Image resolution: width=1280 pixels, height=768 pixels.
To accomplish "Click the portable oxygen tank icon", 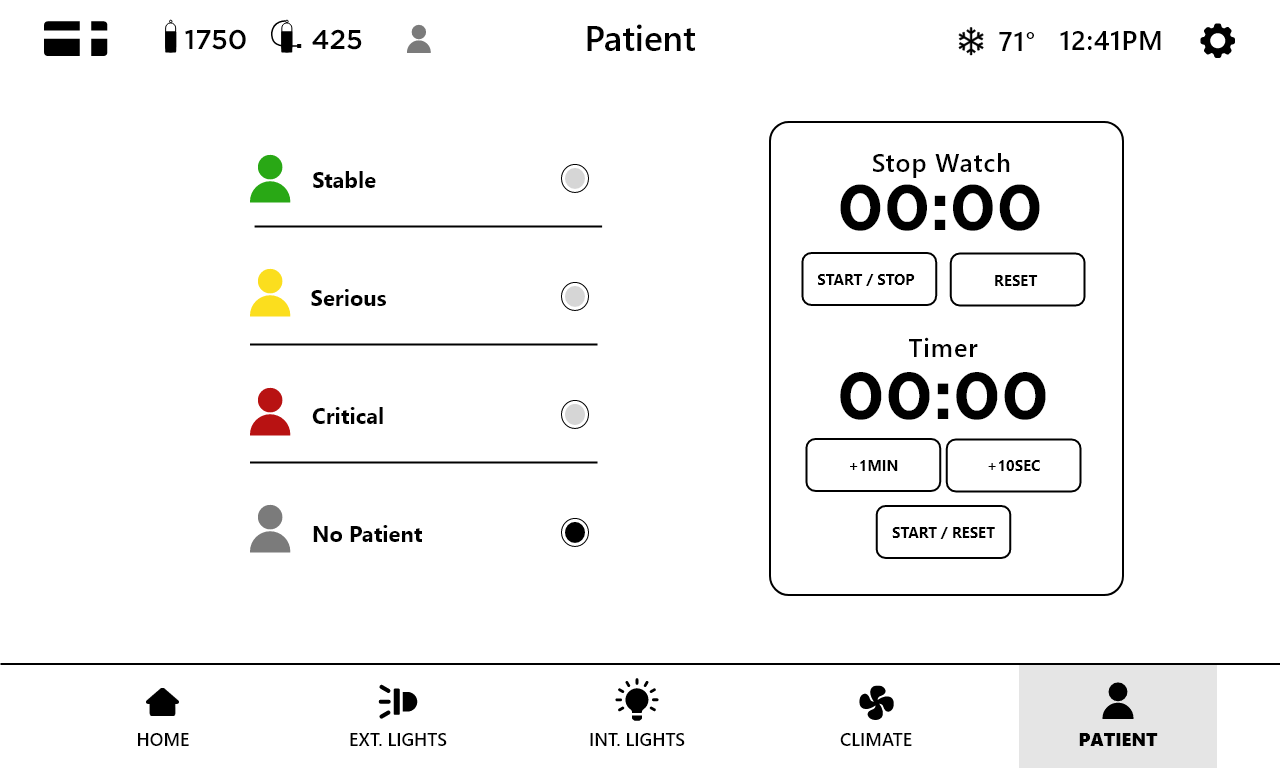I will (x=285, y=38).
